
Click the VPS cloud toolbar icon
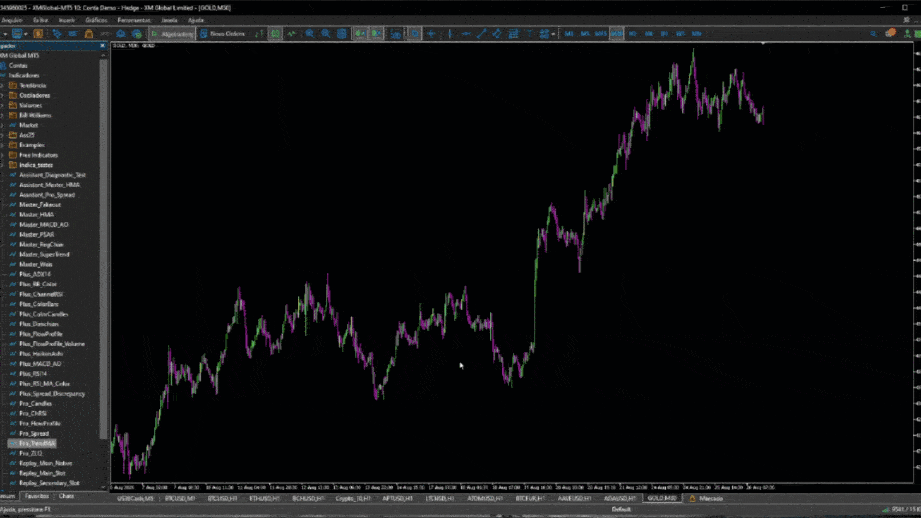120,34
